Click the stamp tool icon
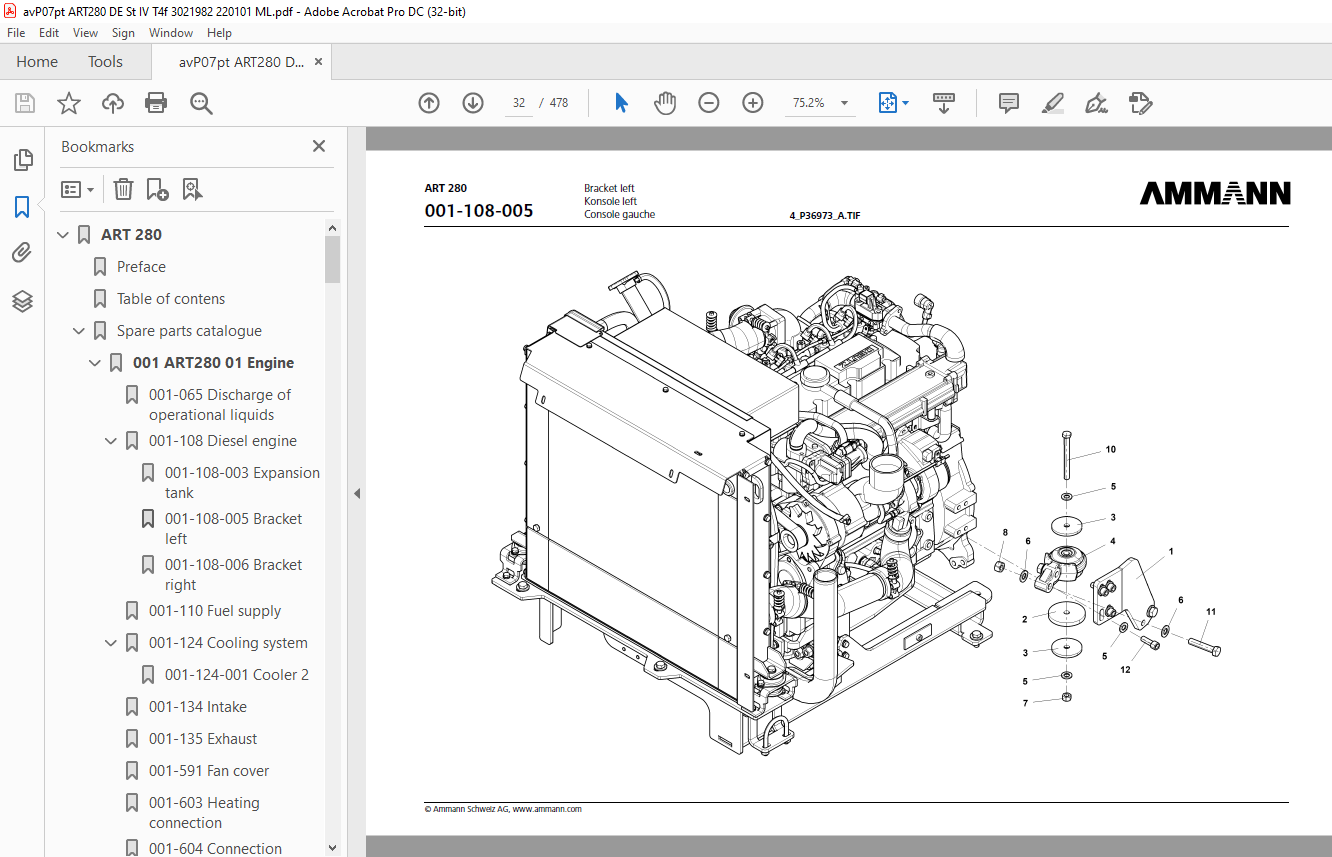Image resolution: width=1332 pixels, height=857 pixels. (1140, 103)
